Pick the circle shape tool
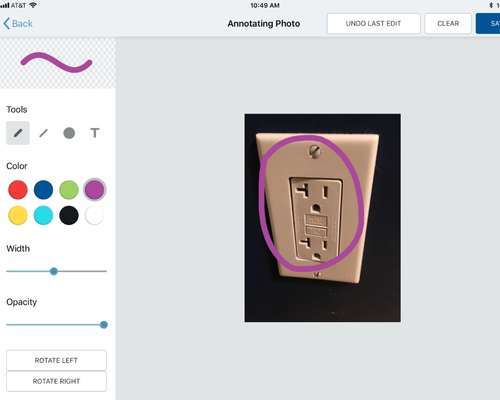500x400 pixels. tap(69, 133)
